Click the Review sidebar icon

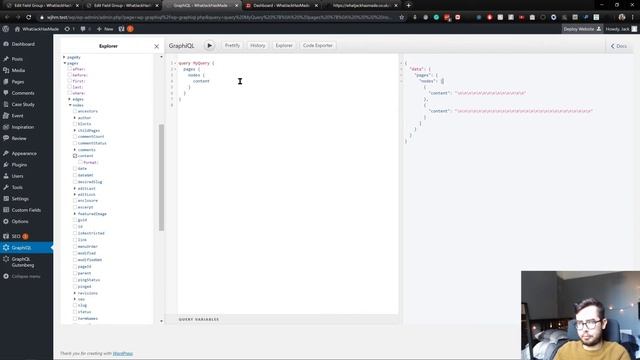point(6,138)
